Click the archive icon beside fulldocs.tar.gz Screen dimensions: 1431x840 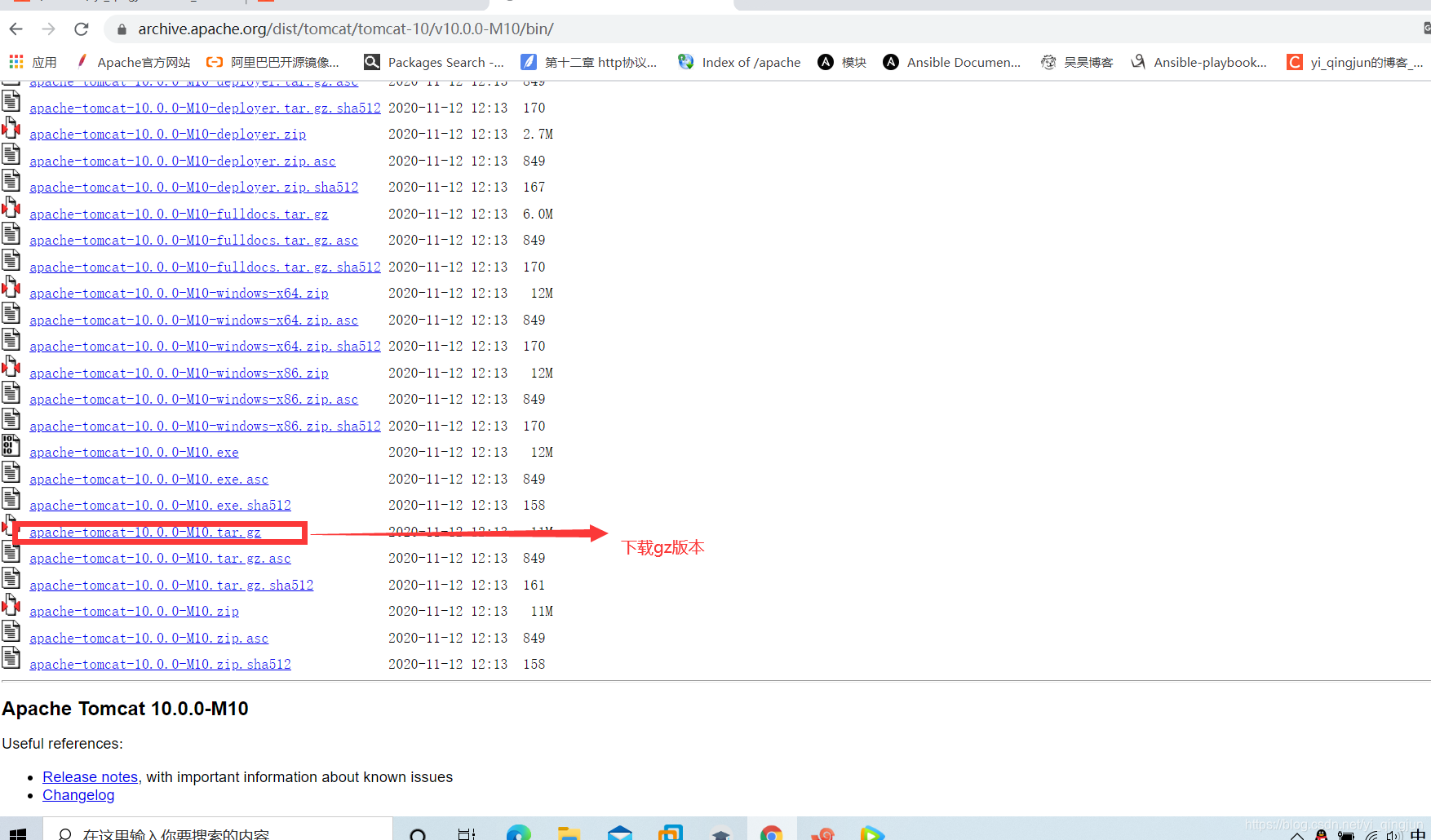click(11, 208)
